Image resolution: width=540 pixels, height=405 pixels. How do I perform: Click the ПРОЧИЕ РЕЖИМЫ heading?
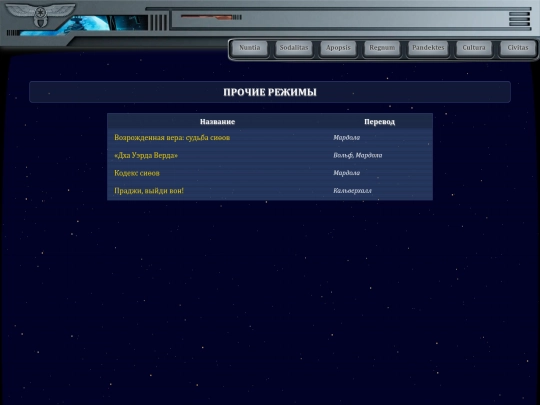pyautogui.click(x=270, y=92)
